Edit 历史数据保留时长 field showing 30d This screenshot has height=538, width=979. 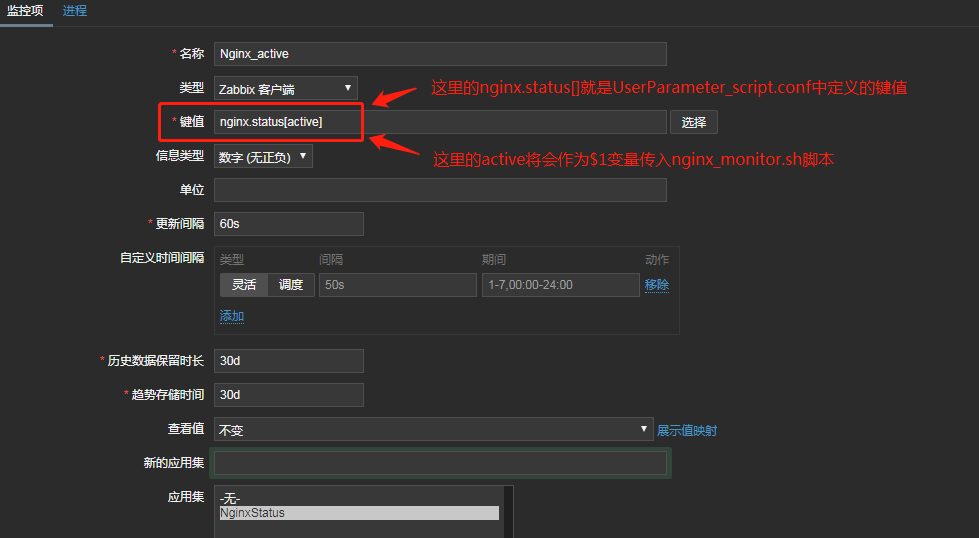click(x=288, y=361)
